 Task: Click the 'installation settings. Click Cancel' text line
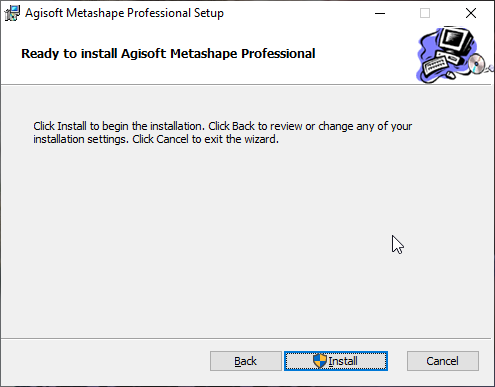point(156,139)
